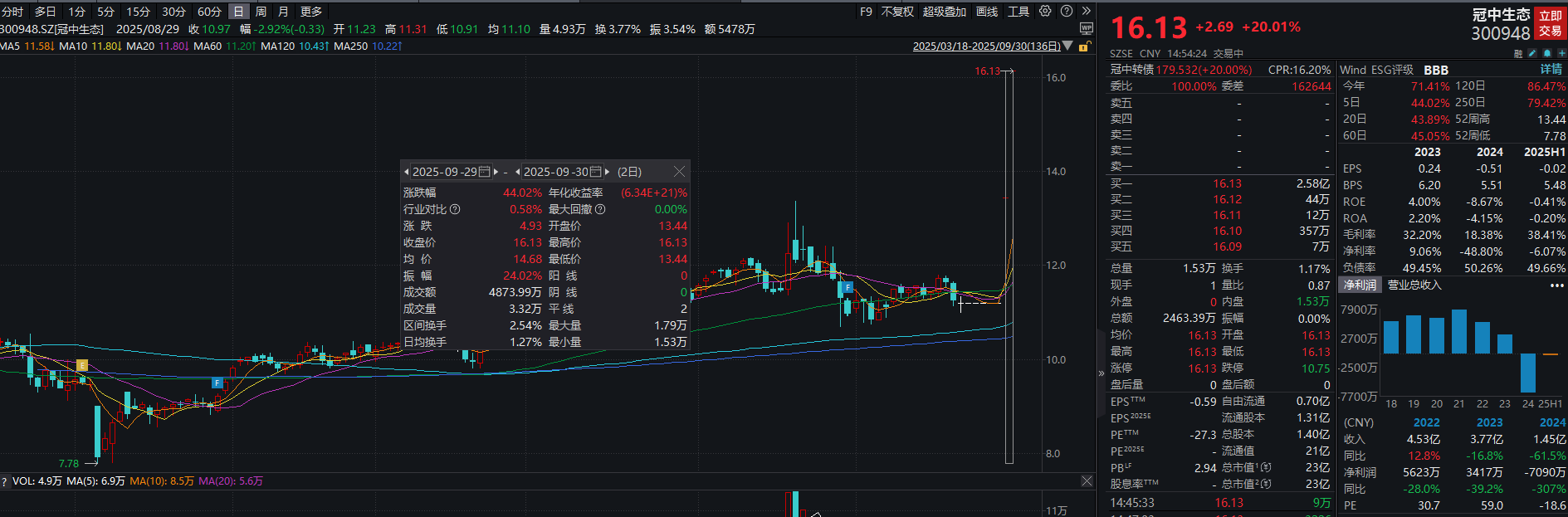Click the bell alert icon under stock code
1568x517 pixels.
click(x=1547, y=53)
